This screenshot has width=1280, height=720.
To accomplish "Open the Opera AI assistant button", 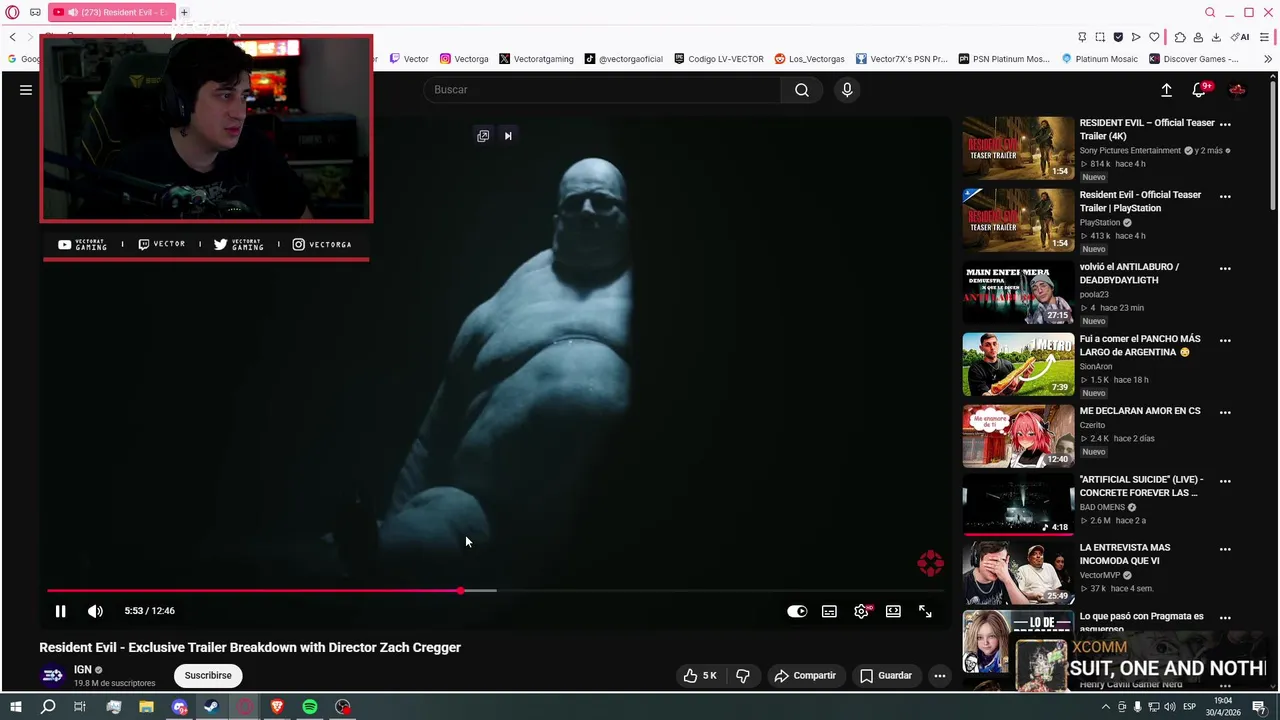I will (x=1240, y=37).
